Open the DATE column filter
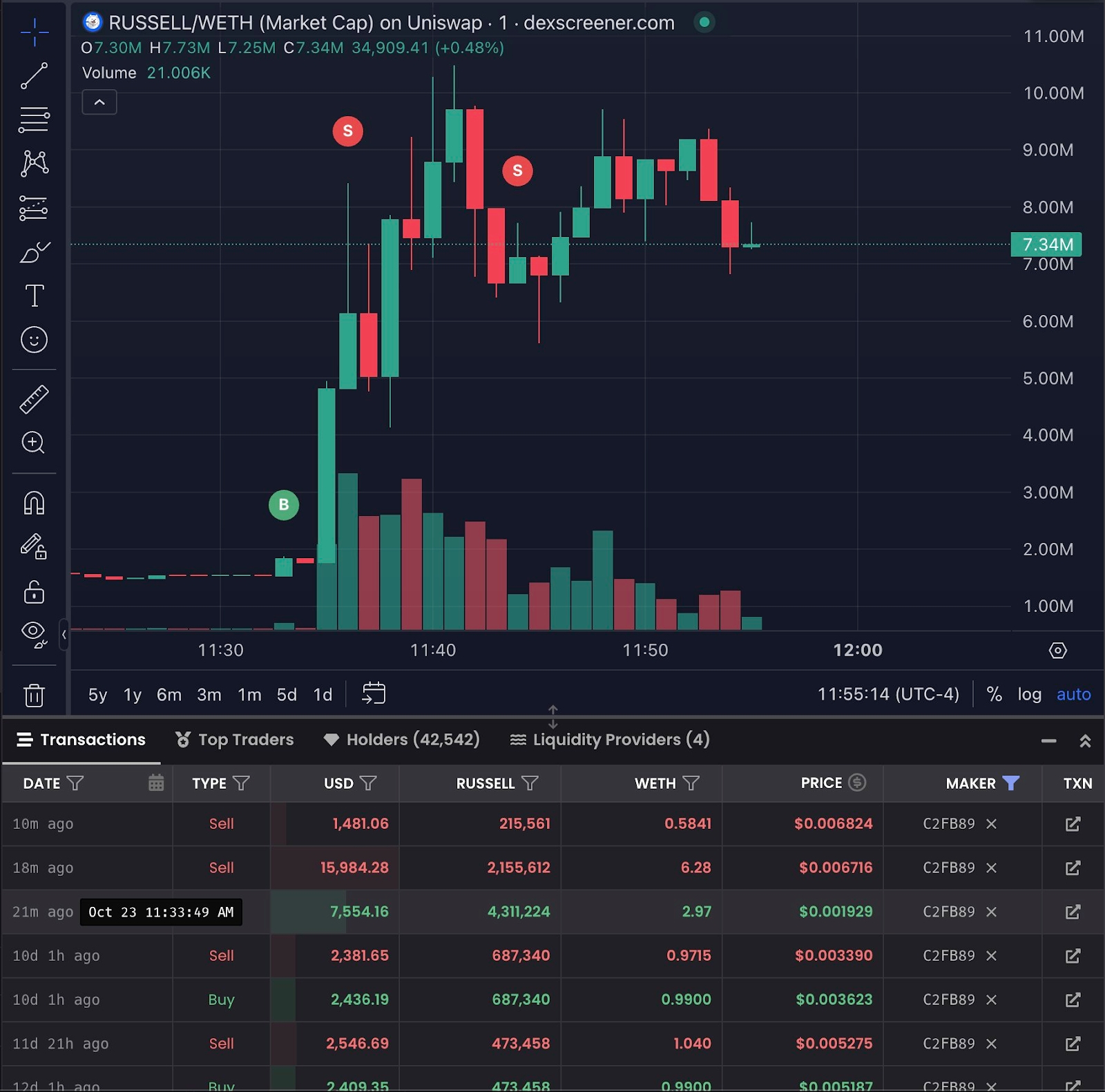The height and width of the screenshot is (1092, 1105). (x=75, y=783)
